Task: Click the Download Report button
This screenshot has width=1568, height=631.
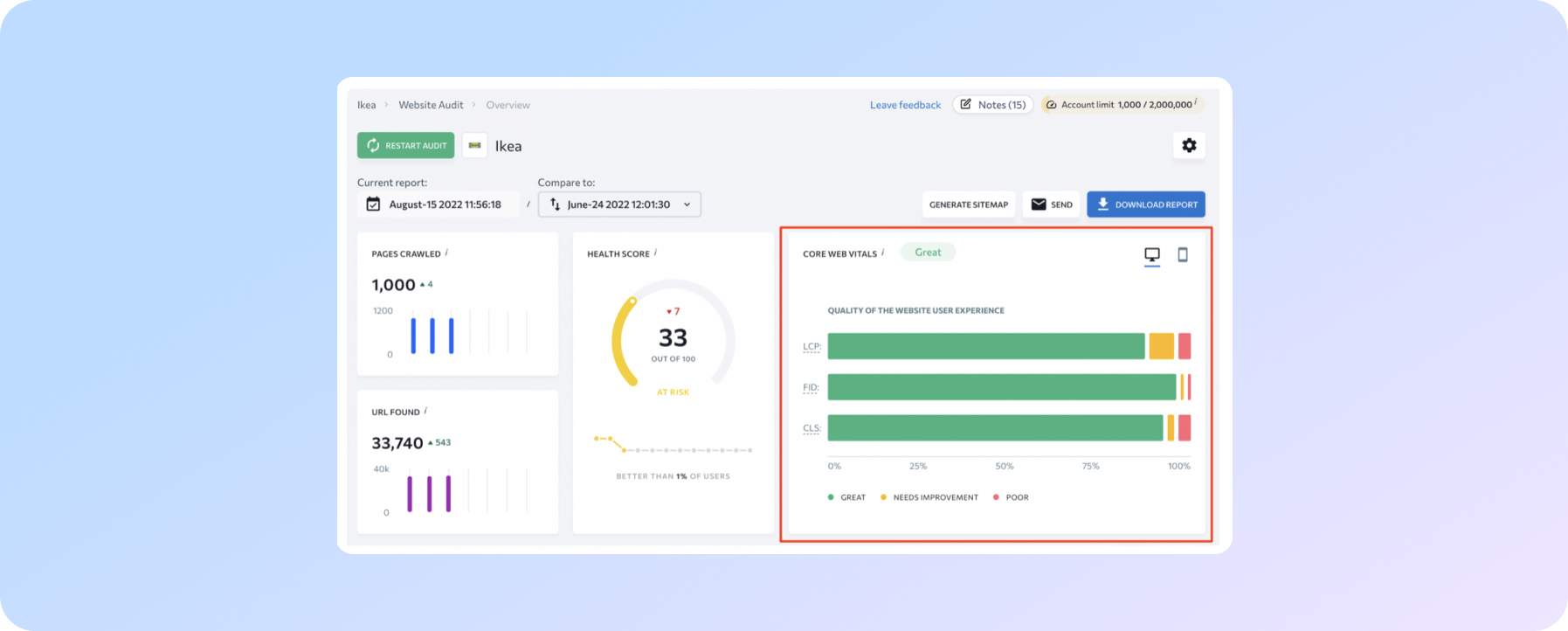Action: (1145, 205)
